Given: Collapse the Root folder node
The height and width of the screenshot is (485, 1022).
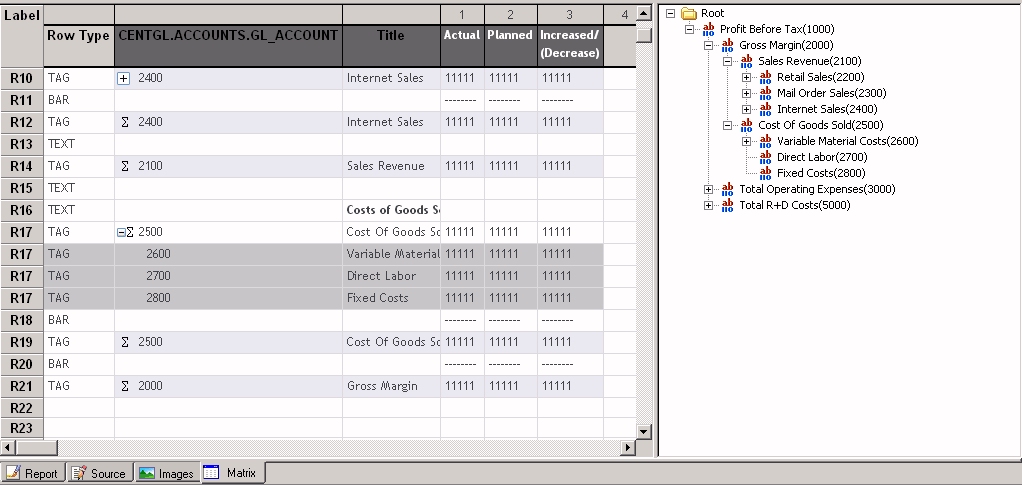Looking at the screenshot, I should pyautogui.click(x=670, y=13).
